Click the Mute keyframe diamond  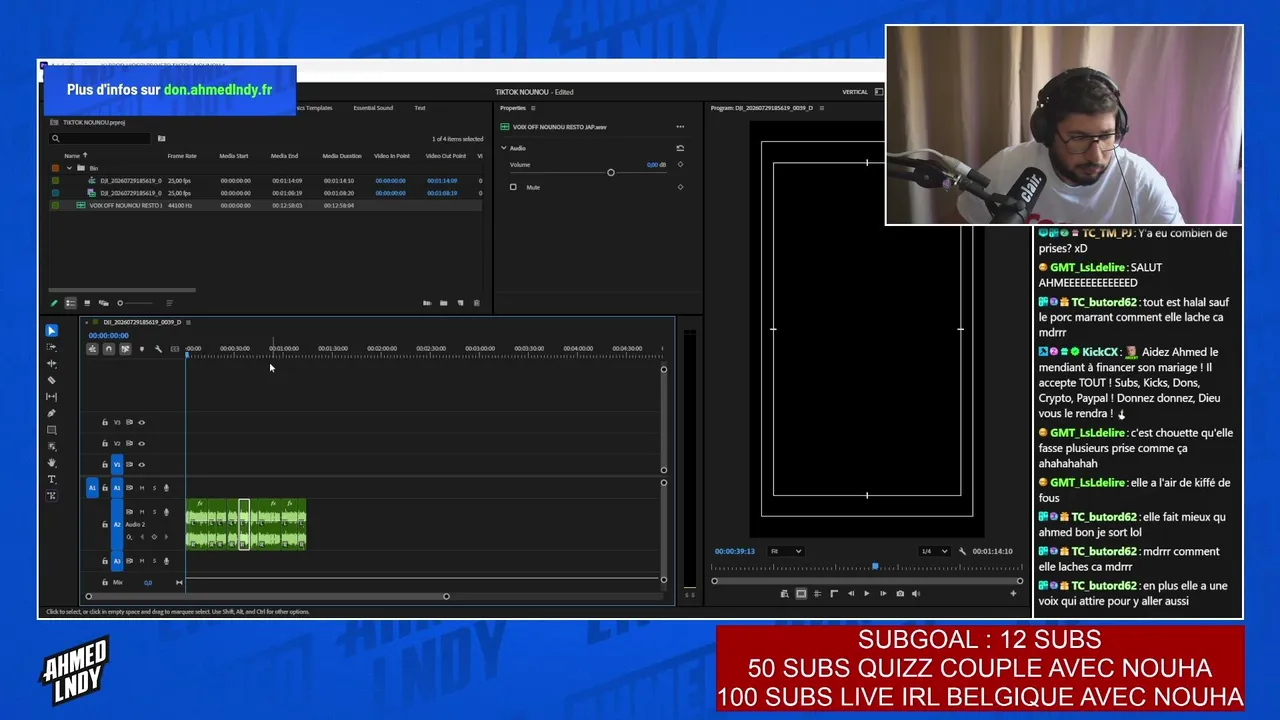pos(680,187)
